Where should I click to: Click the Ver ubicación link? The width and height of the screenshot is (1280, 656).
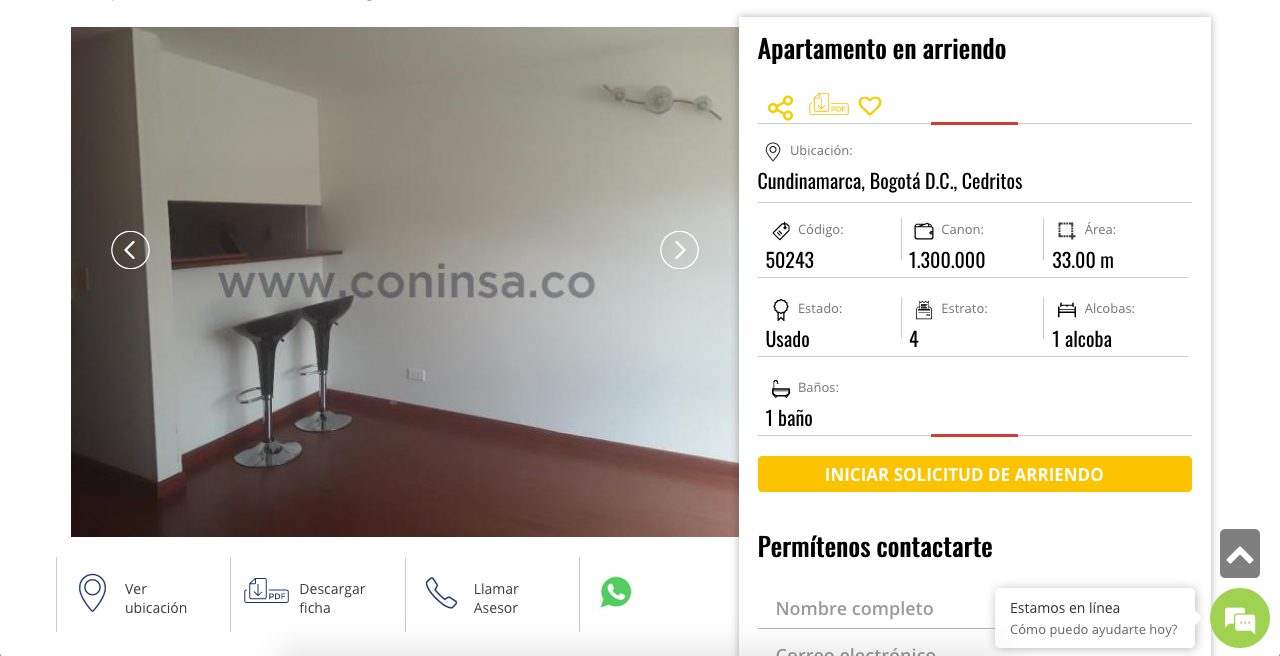point(156,598)
